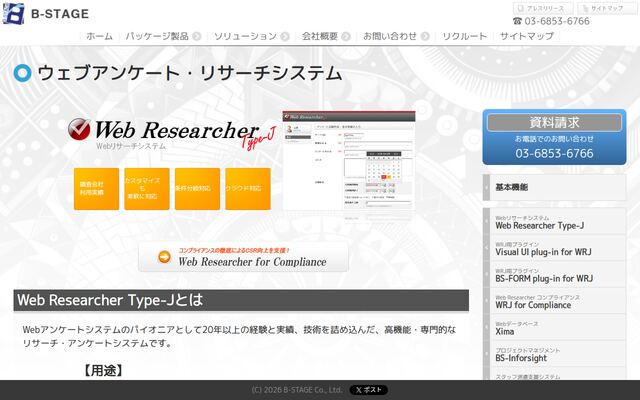
Task: Click the red checkmark Web Researcher logo
Action: pyautogui.click(x=79, y=129)
